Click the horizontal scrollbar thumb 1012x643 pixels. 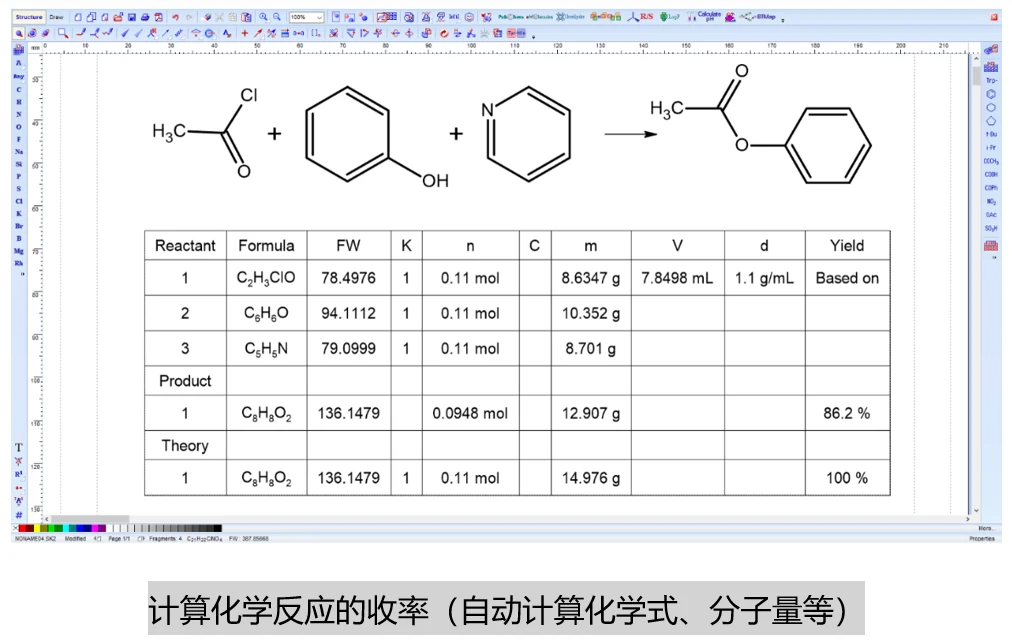click(90, 518)
